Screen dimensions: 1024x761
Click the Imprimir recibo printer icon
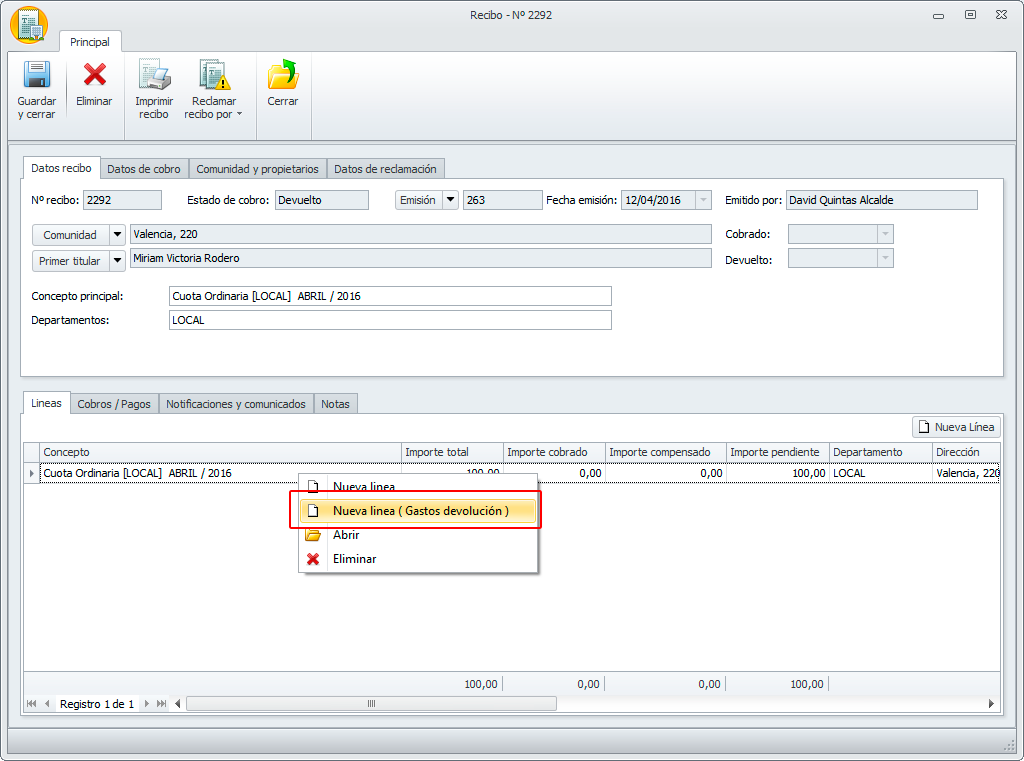tap(154, 74)
